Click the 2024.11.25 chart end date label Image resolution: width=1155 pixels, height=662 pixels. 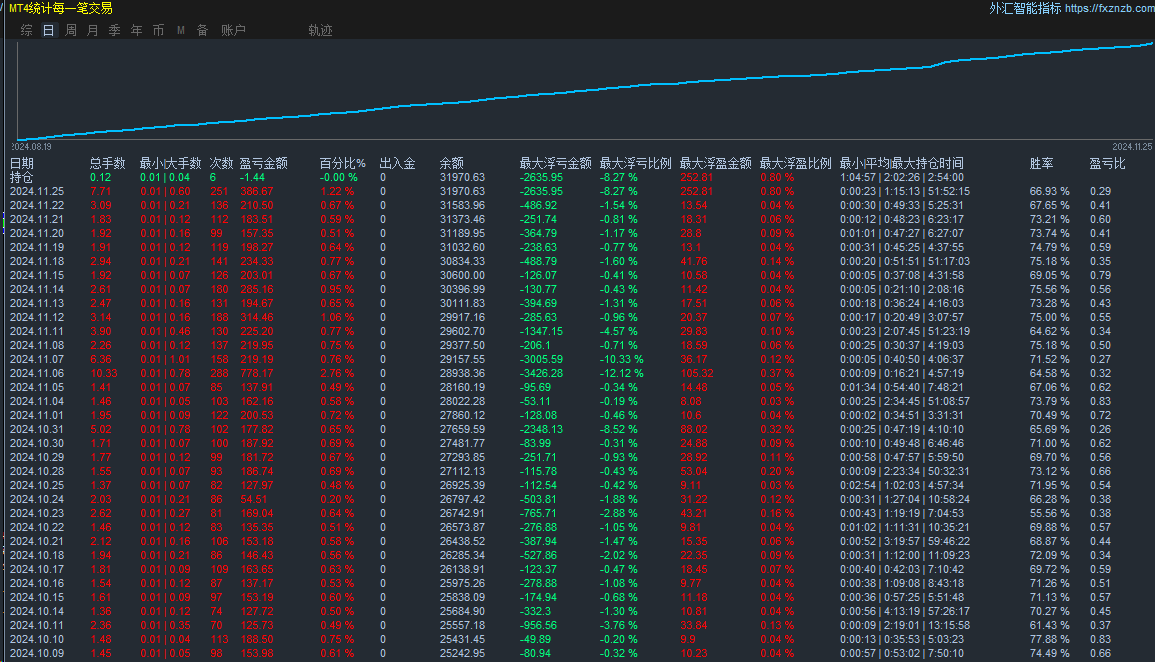[1131, 147]
